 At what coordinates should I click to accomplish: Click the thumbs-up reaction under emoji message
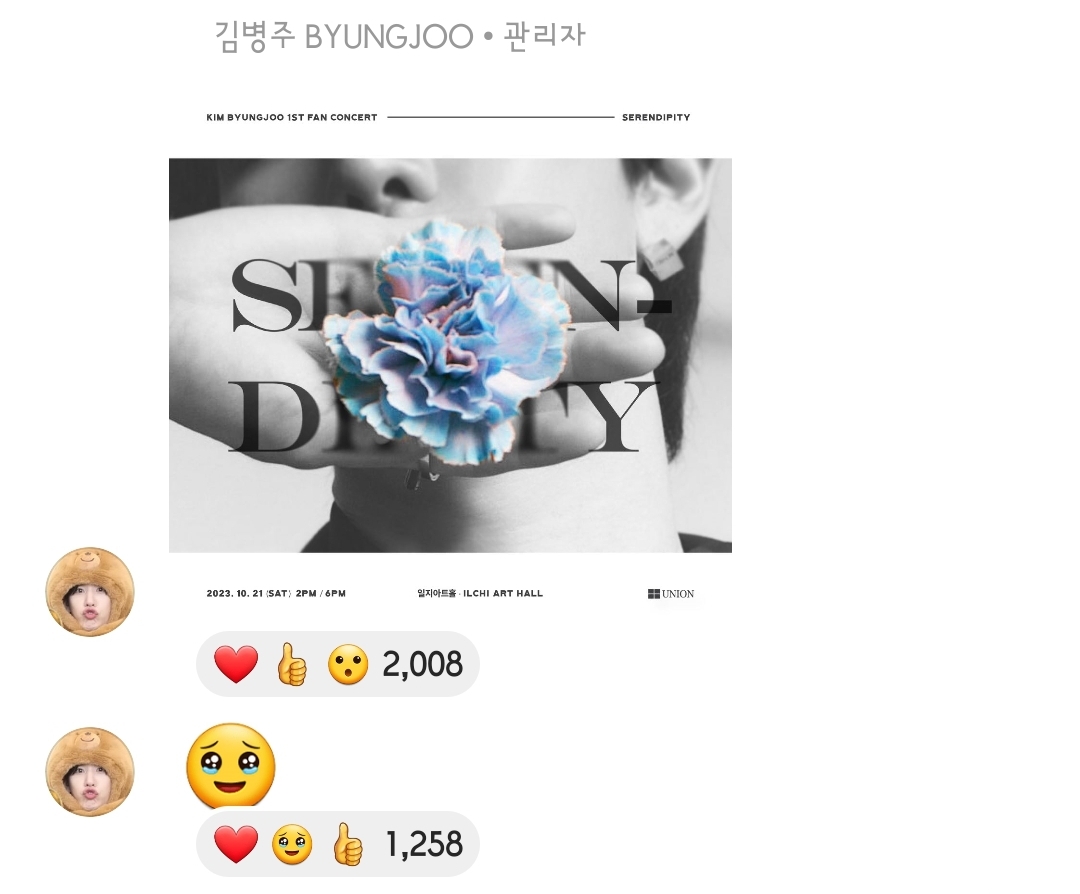tap(348, 844)
